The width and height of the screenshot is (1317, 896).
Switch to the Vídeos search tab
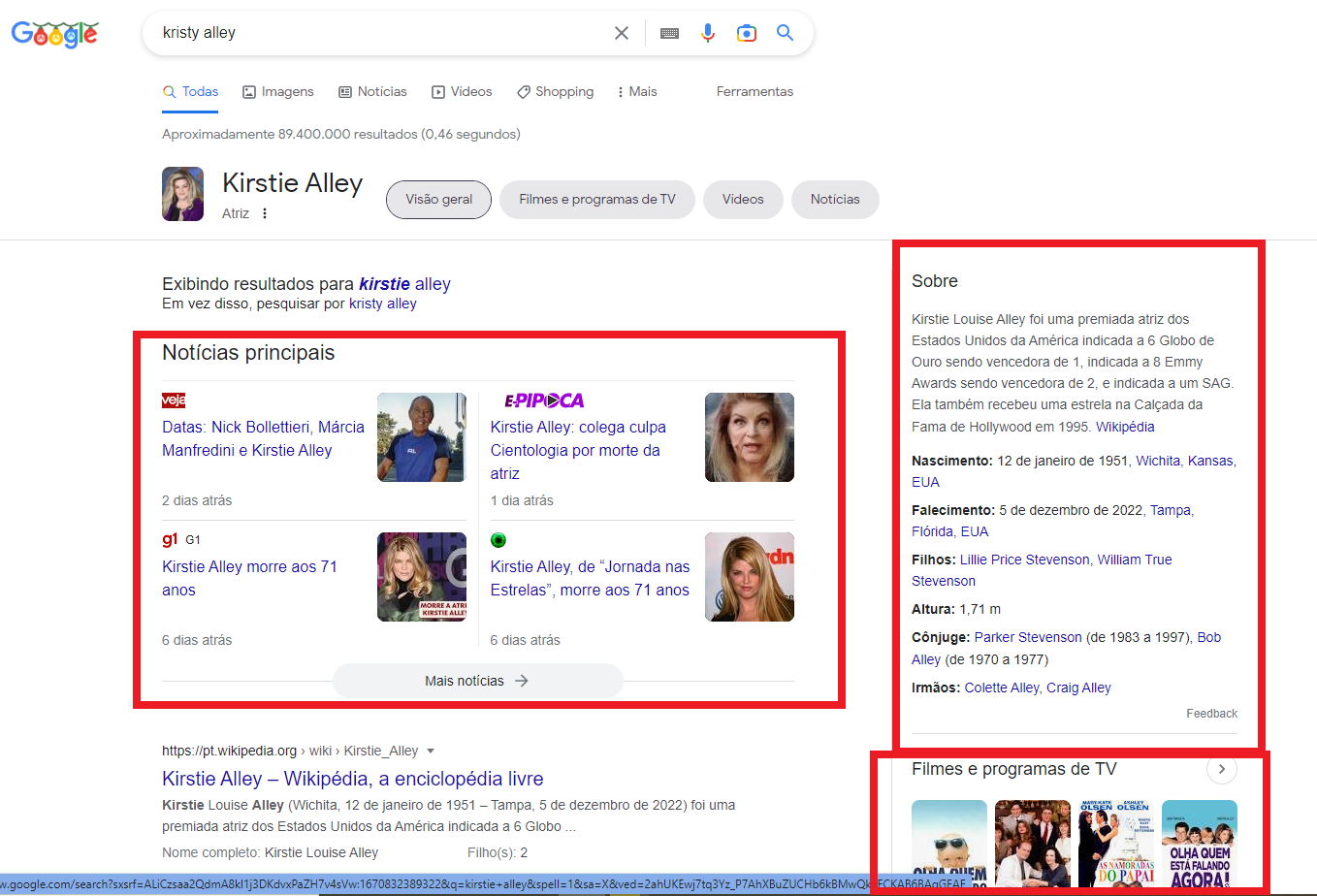click(462, 91)
